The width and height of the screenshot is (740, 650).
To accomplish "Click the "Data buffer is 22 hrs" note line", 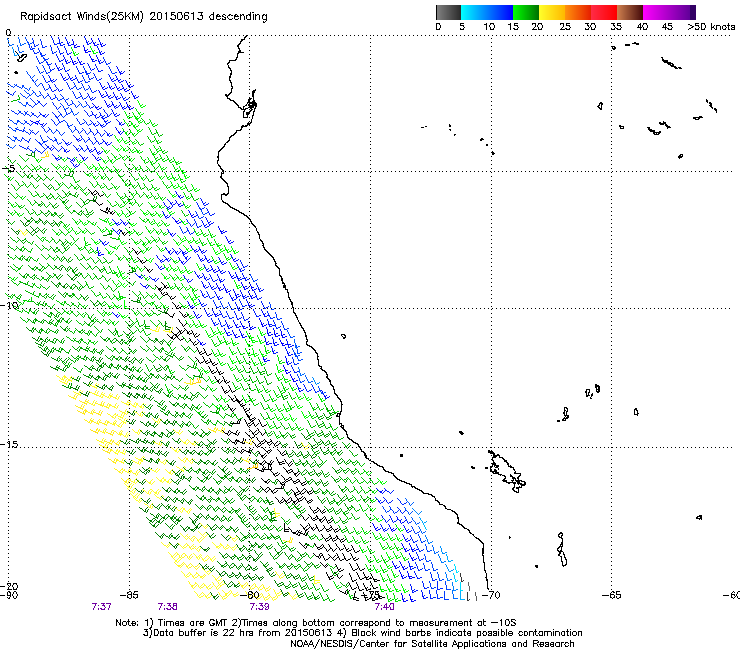I will [362, 633].
